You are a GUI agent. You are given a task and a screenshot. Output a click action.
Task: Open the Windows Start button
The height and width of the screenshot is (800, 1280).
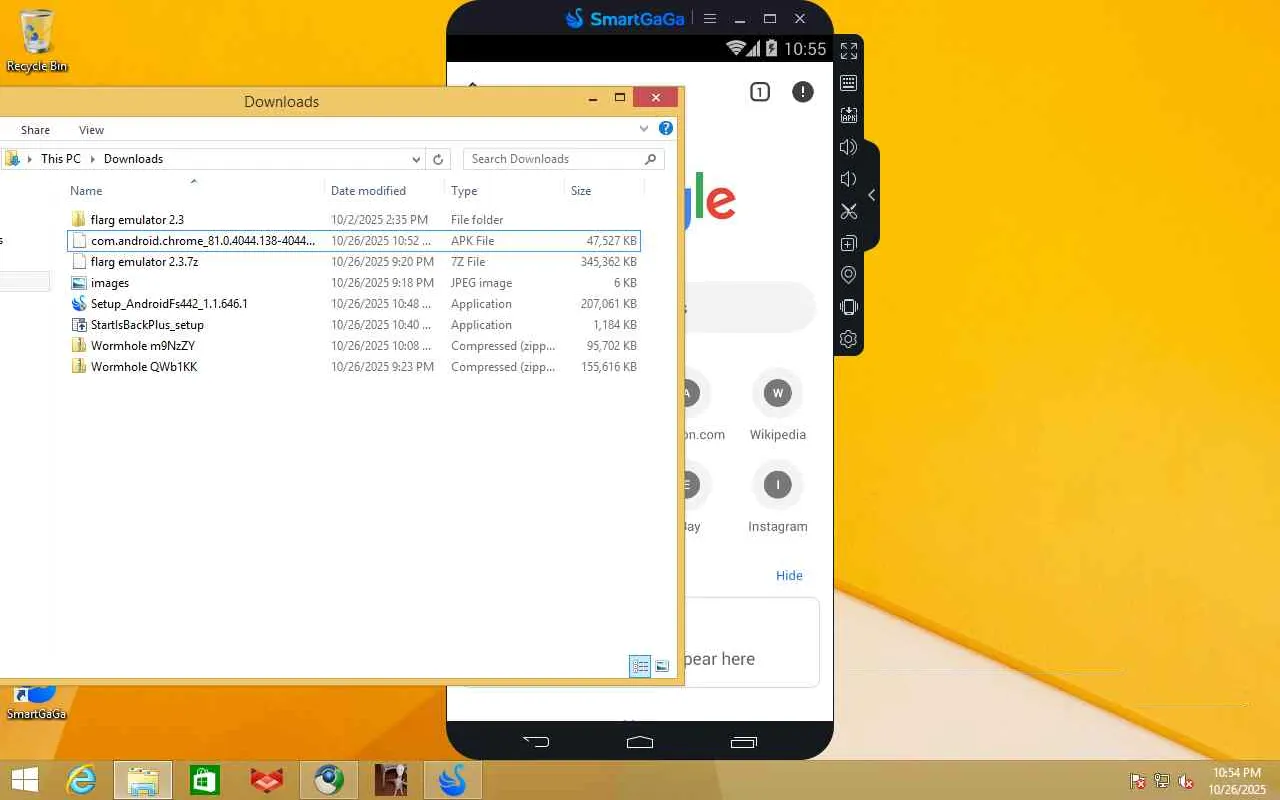coord(24,780)
